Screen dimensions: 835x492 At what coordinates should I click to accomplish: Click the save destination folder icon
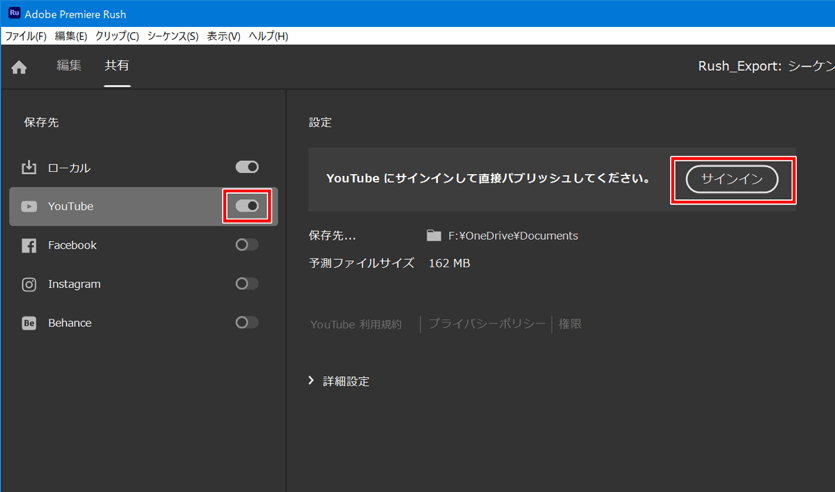(434, 235)
